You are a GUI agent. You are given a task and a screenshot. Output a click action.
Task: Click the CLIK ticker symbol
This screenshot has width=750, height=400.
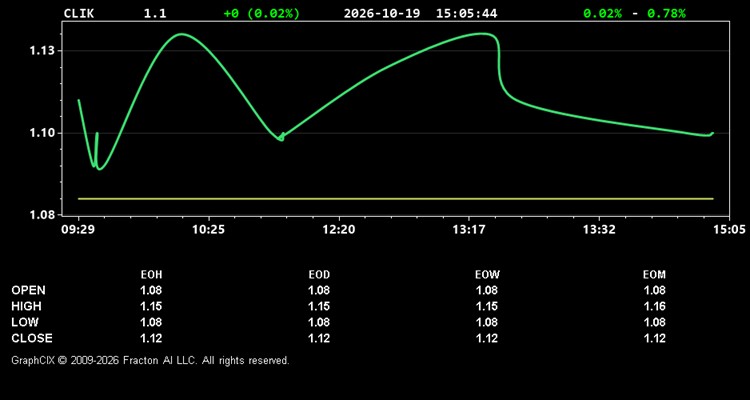79,13
